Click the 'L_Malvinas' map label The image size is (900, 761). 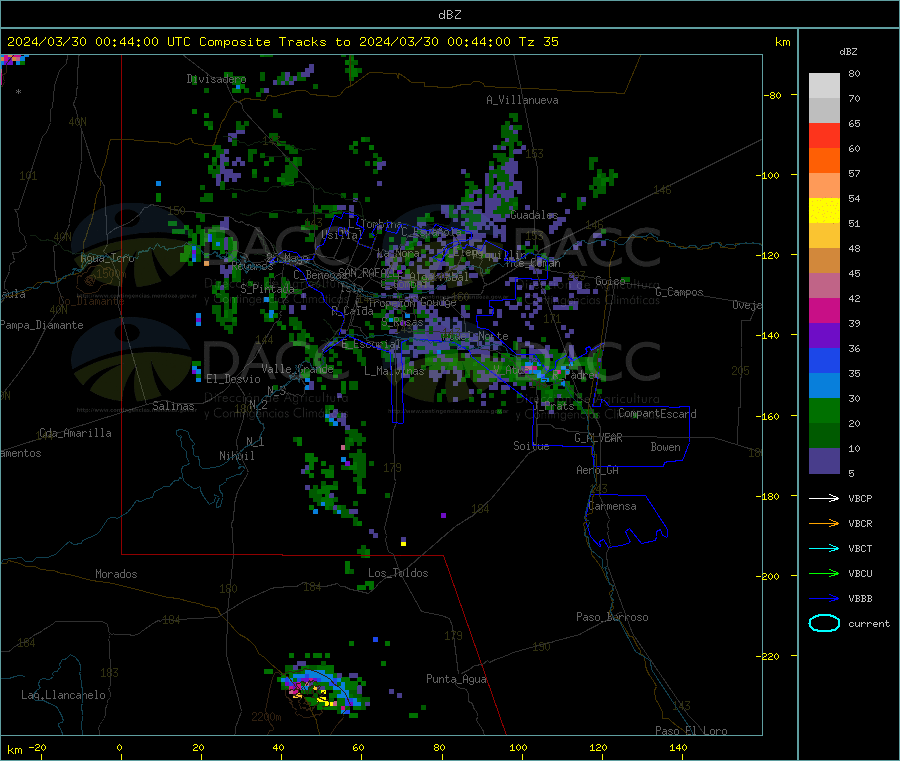click(394, 371)
